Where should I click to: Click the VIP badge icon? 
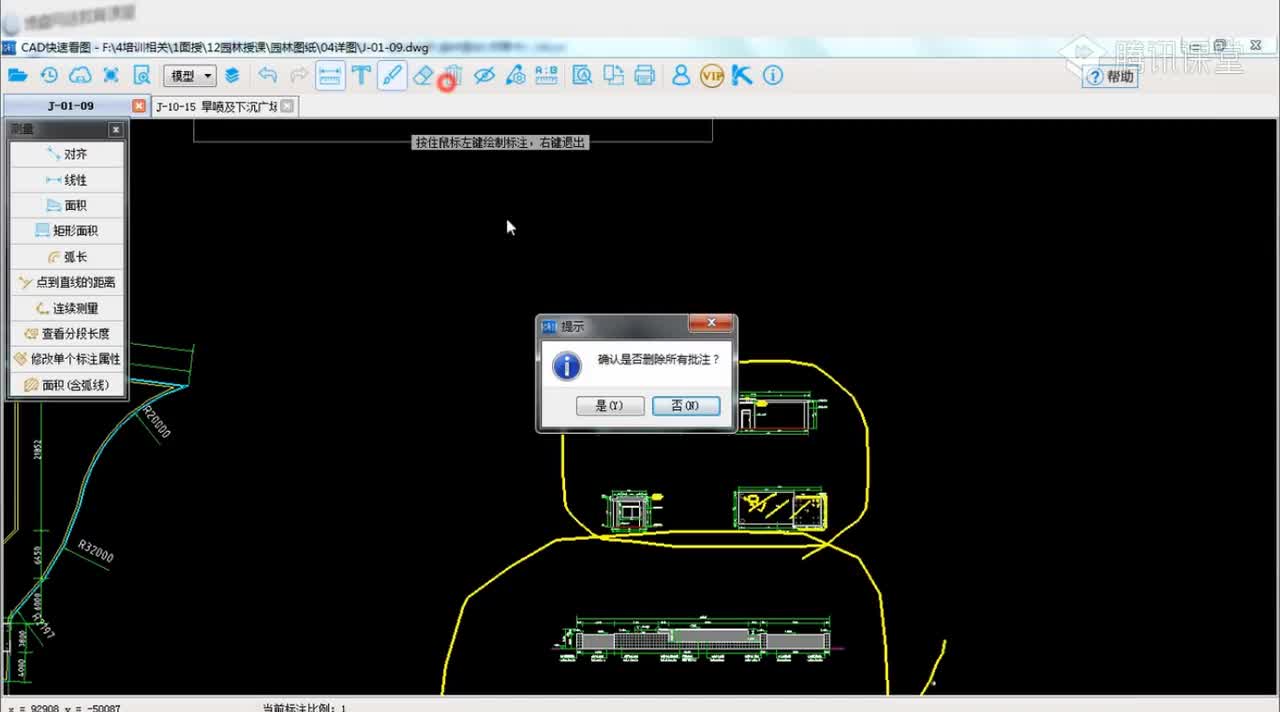click(x=712, y=75)
